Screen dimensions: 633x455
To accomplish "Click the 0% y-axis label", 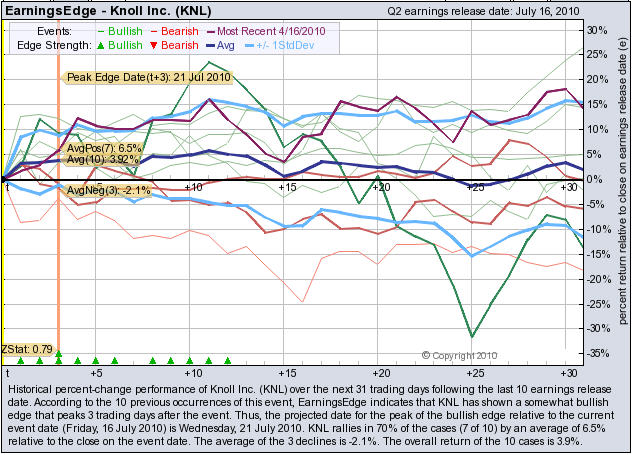I will click(594, 179).
